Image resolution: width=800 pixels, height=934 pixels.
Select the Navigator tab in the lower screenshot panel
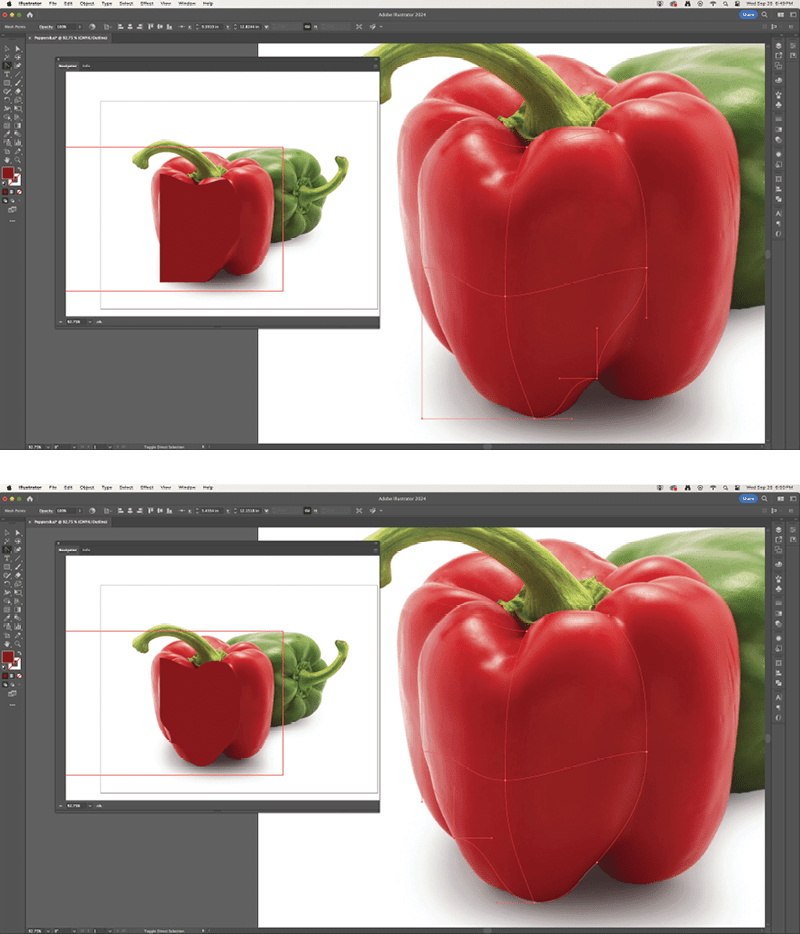tap(68, 550)
